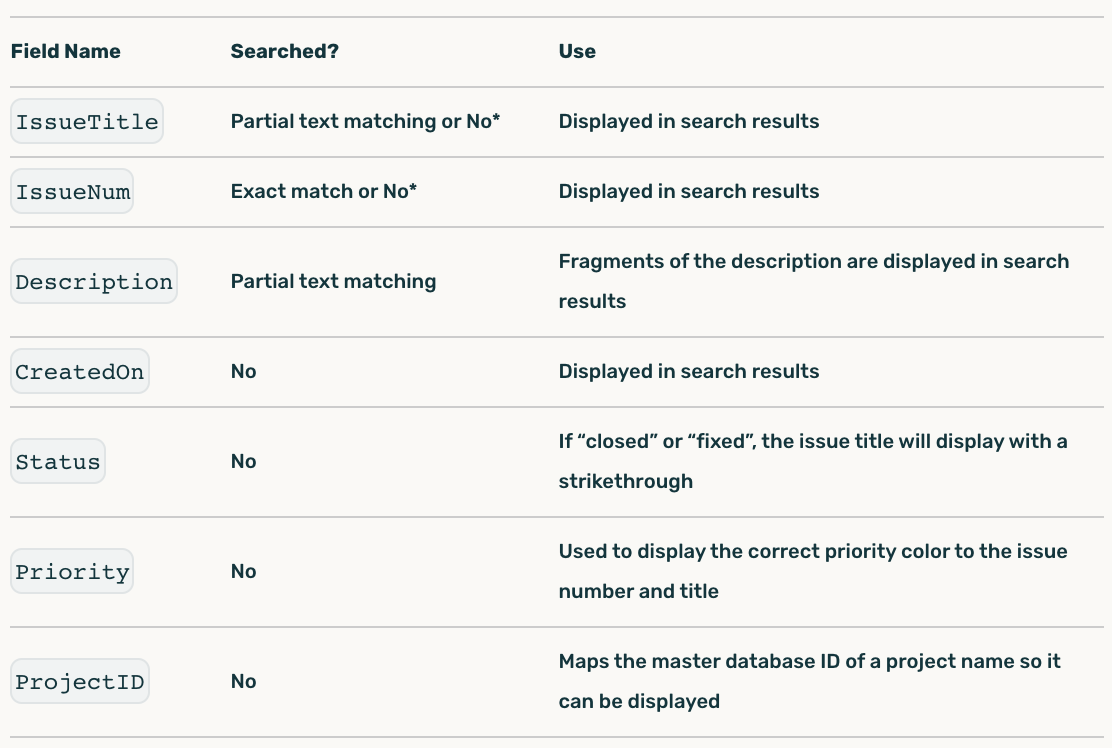1112x748 pixels.
Task: Click the Description field name tag
Action: [x=94, y=282]
